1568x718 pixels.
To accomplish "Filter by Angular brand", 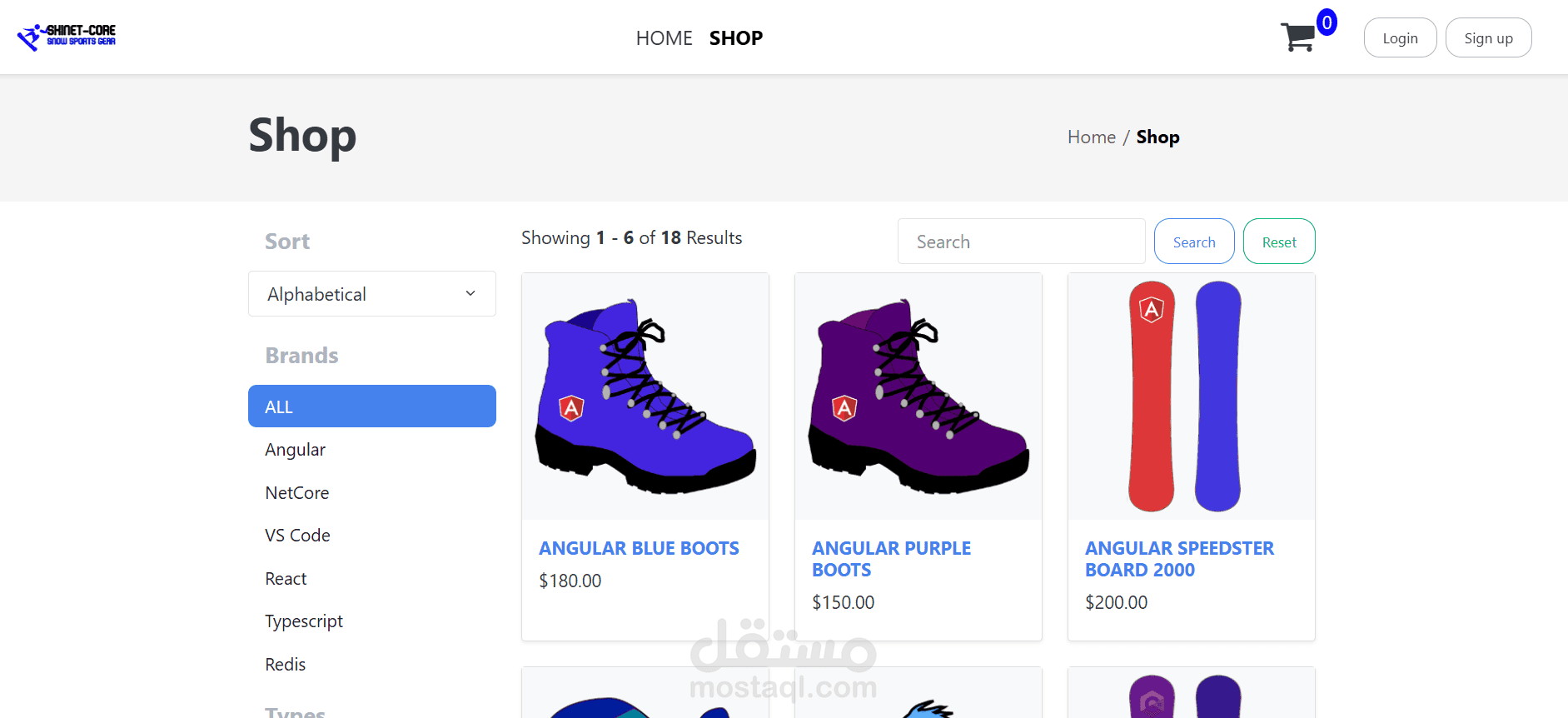I will pos(296,450).
